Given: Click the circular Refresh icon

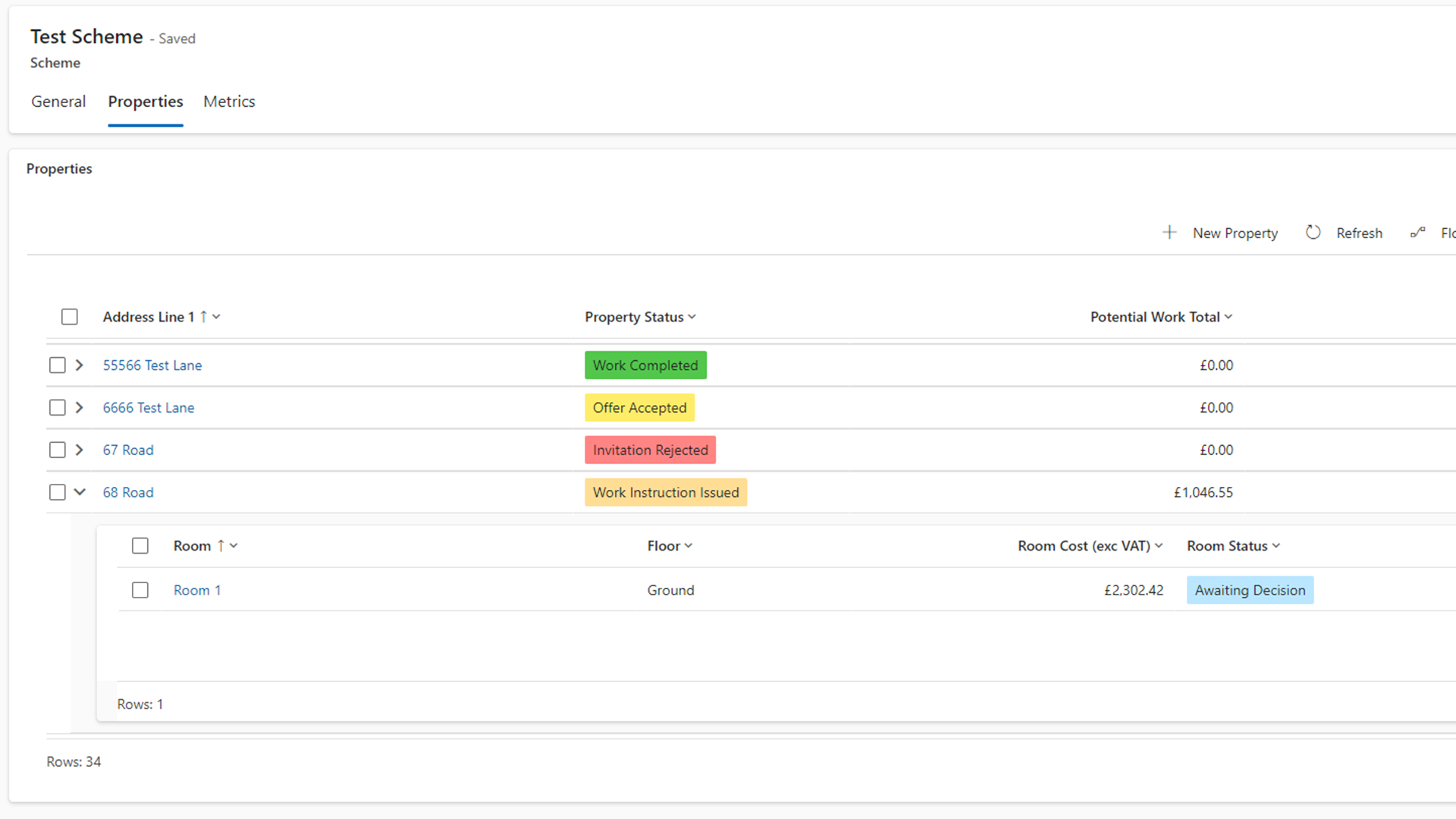Looking at the screenshot, I should click(x=1313, y=233).
